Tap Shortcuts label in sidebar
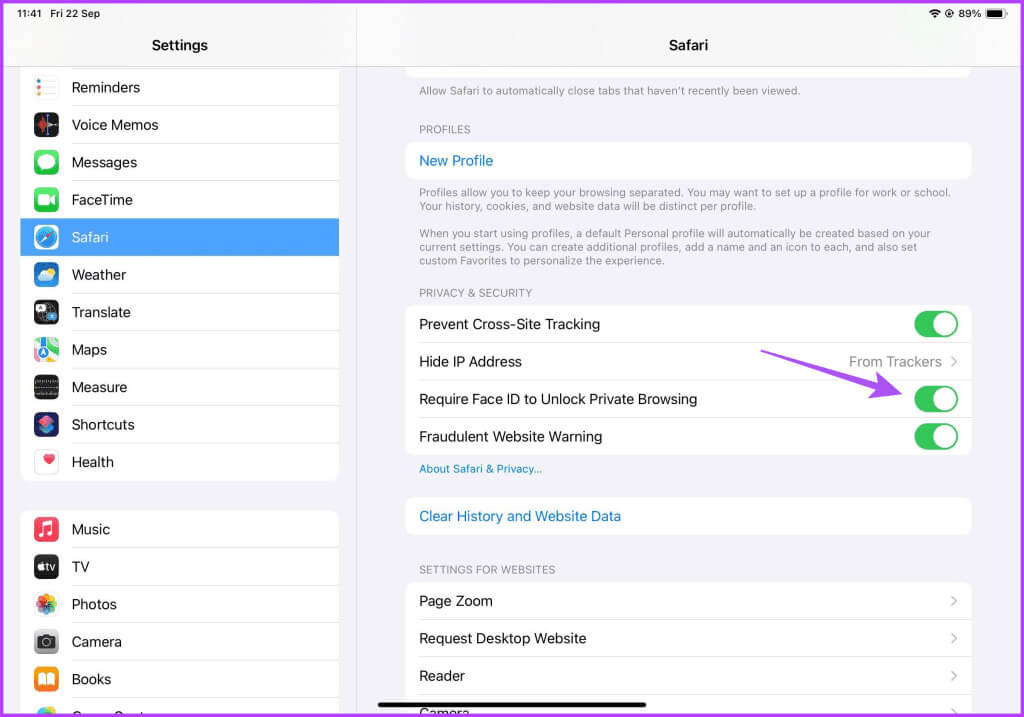This screenshot has height=717, width=1024. point(103,424)
